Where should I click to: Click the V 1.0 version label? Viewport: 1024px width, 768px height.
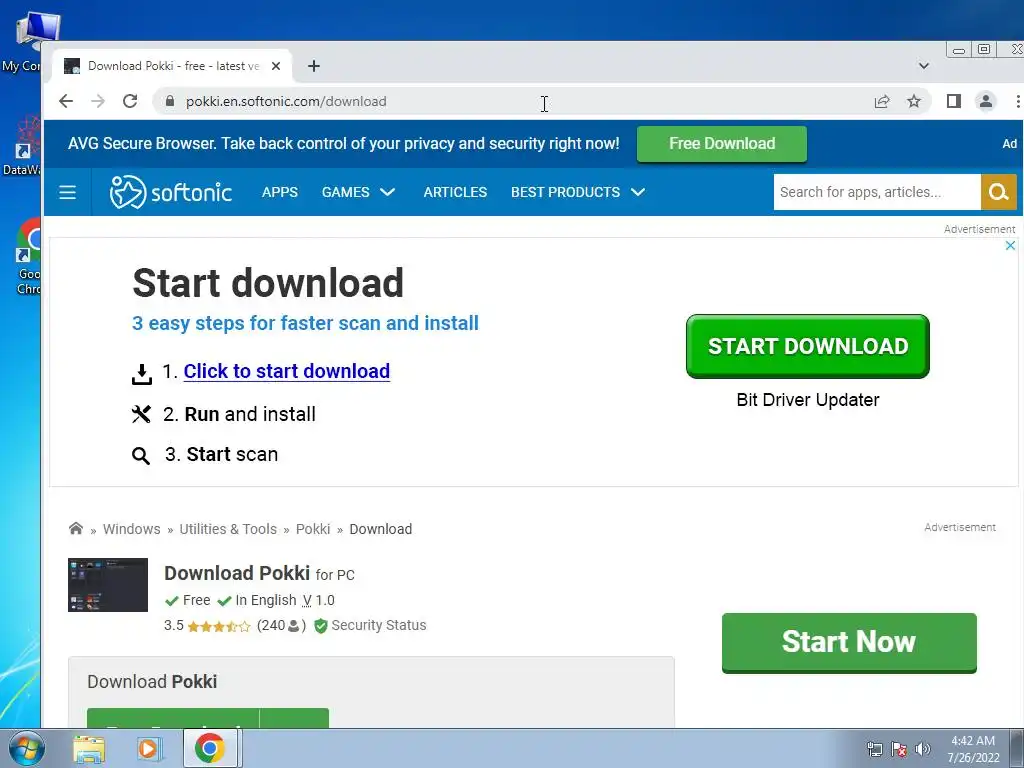point(318,600)
